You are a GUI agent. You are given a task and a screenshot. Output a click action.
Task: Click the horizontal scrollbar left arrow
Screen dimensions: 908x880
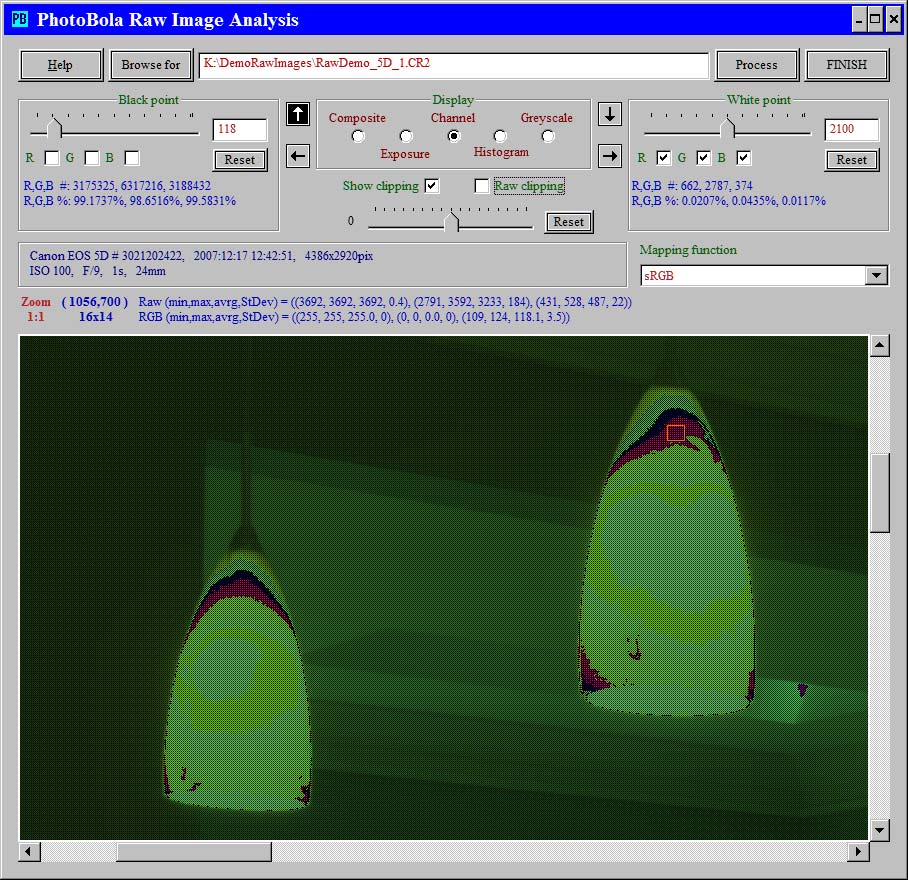30,851
